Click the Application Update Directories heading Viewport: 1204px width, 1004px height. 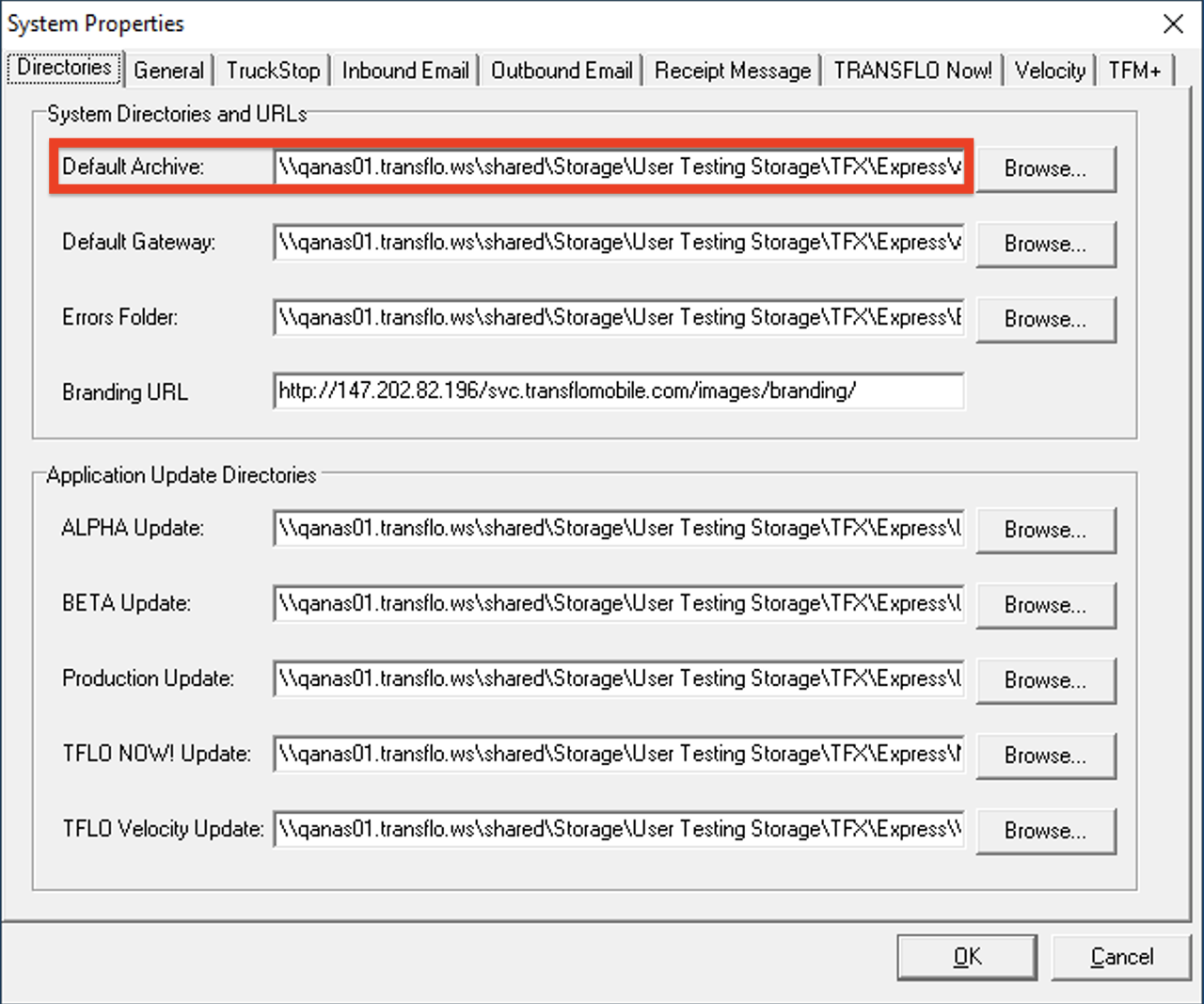tap(182, 475)
